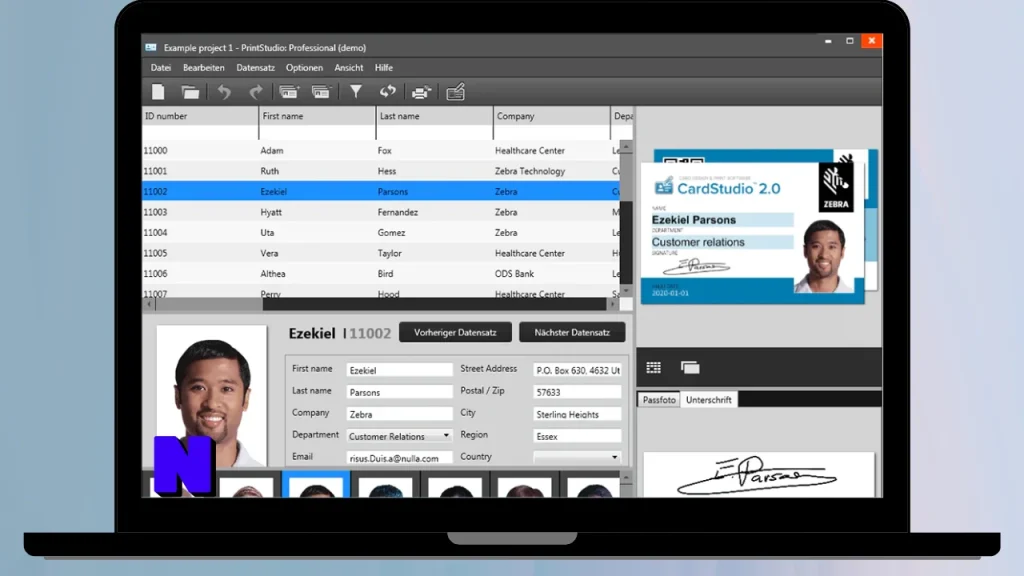Sort by ID number column header

[x=200, y=116]
